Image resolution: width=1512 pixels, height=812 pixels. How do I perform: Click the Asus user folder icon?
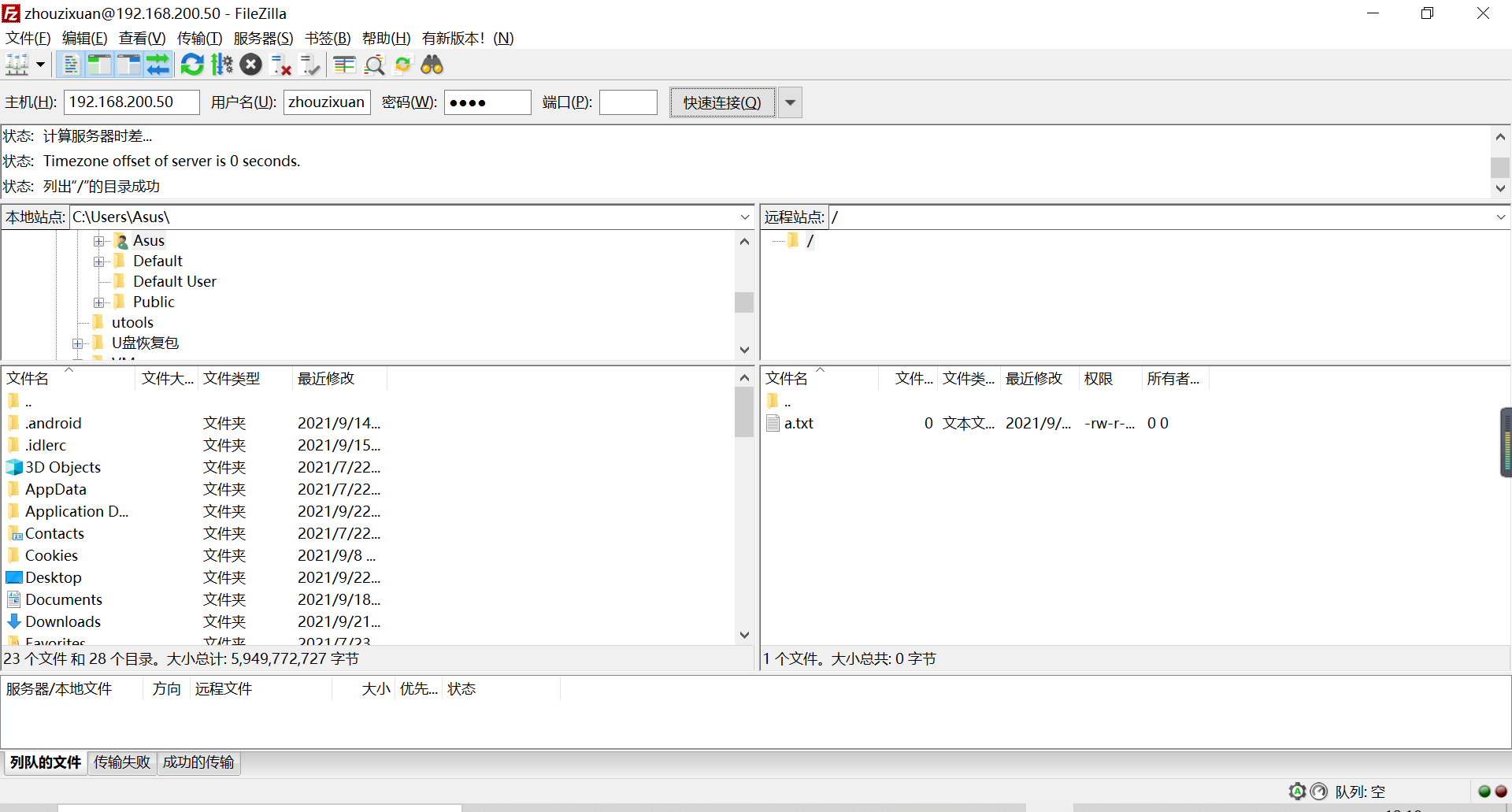(x=121, y=240)
